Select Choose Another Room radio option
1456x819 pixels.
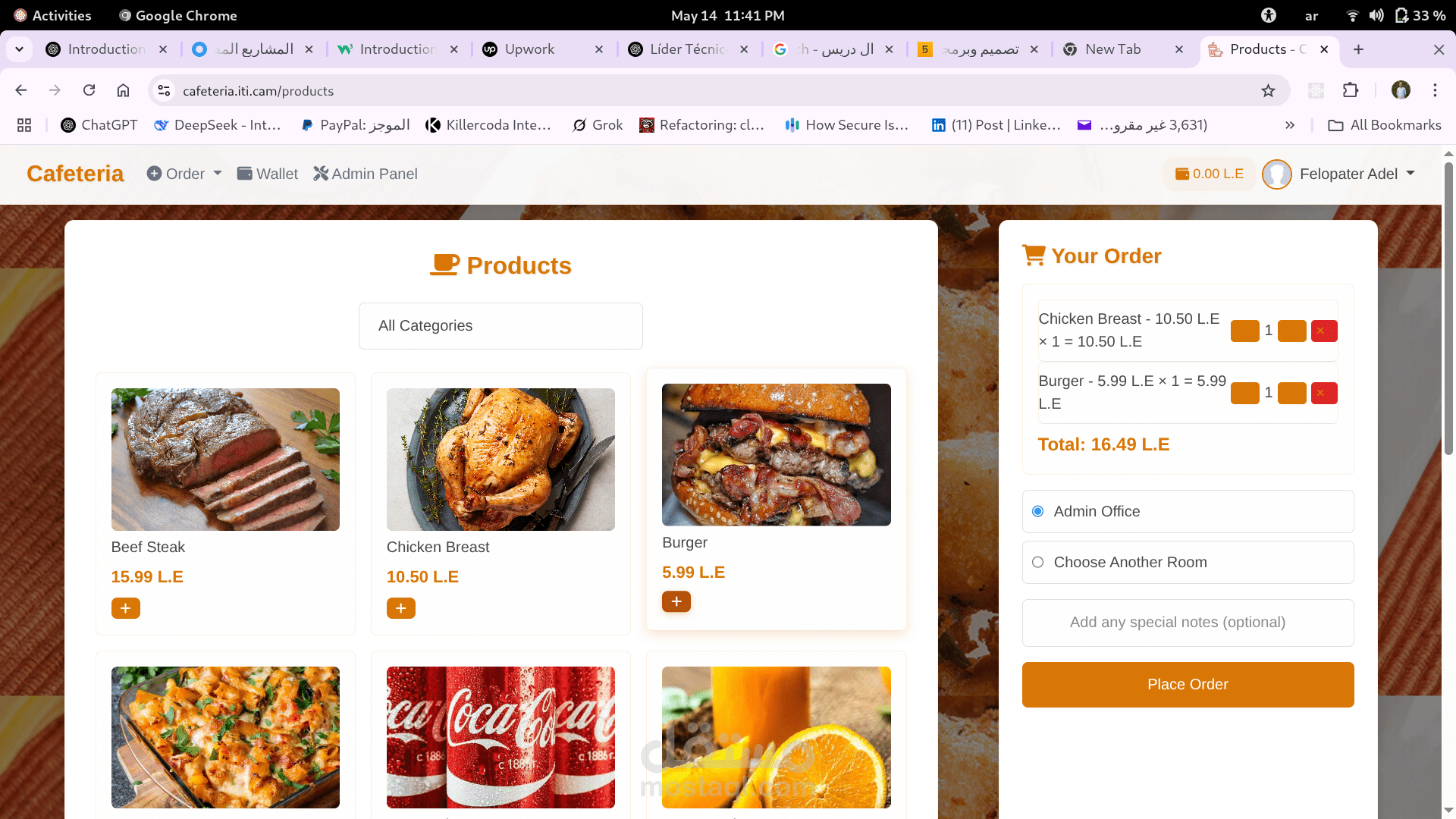(1038, 563)
